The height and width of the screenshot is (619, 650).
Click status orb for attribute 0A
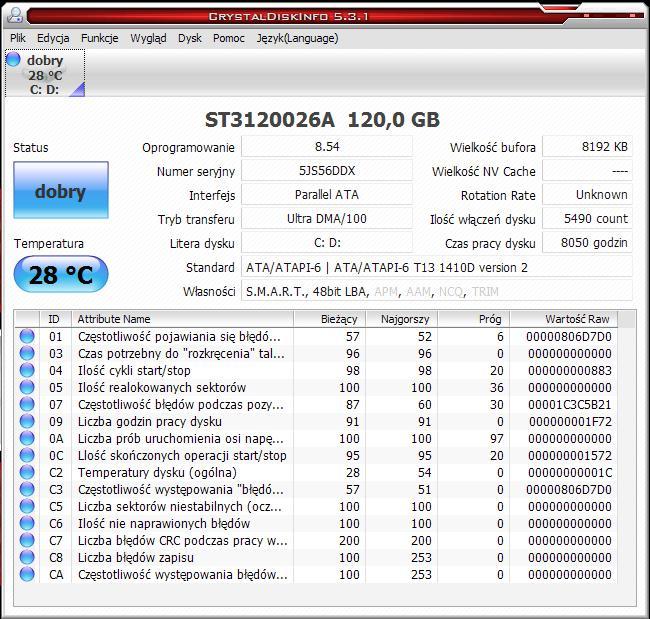(x=27, y=438)
